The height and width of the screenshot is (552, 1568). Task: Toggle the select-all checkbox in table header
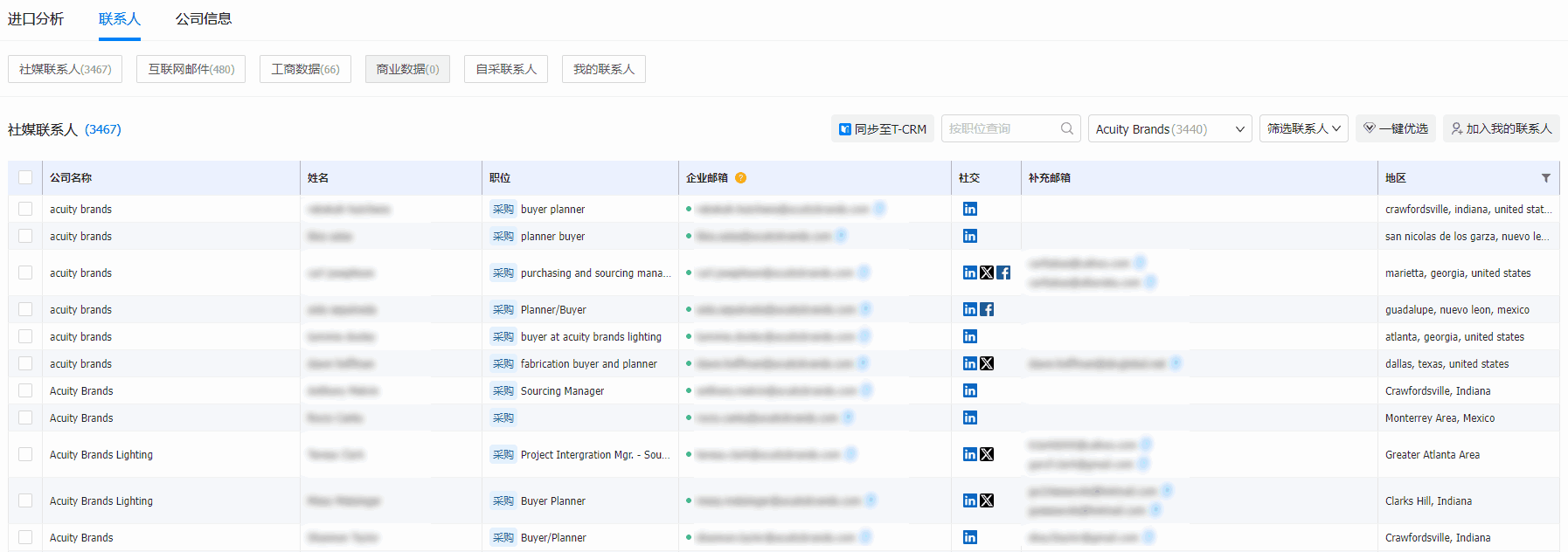(x=25, y=177)
